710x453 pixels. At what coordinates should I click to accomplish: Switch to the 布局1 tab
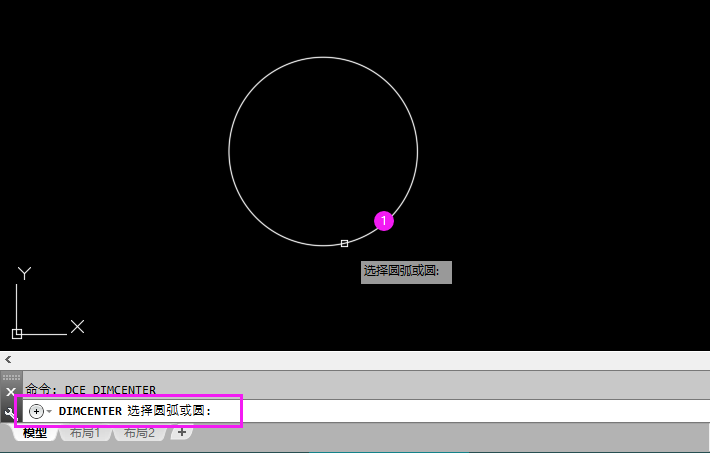85,433
